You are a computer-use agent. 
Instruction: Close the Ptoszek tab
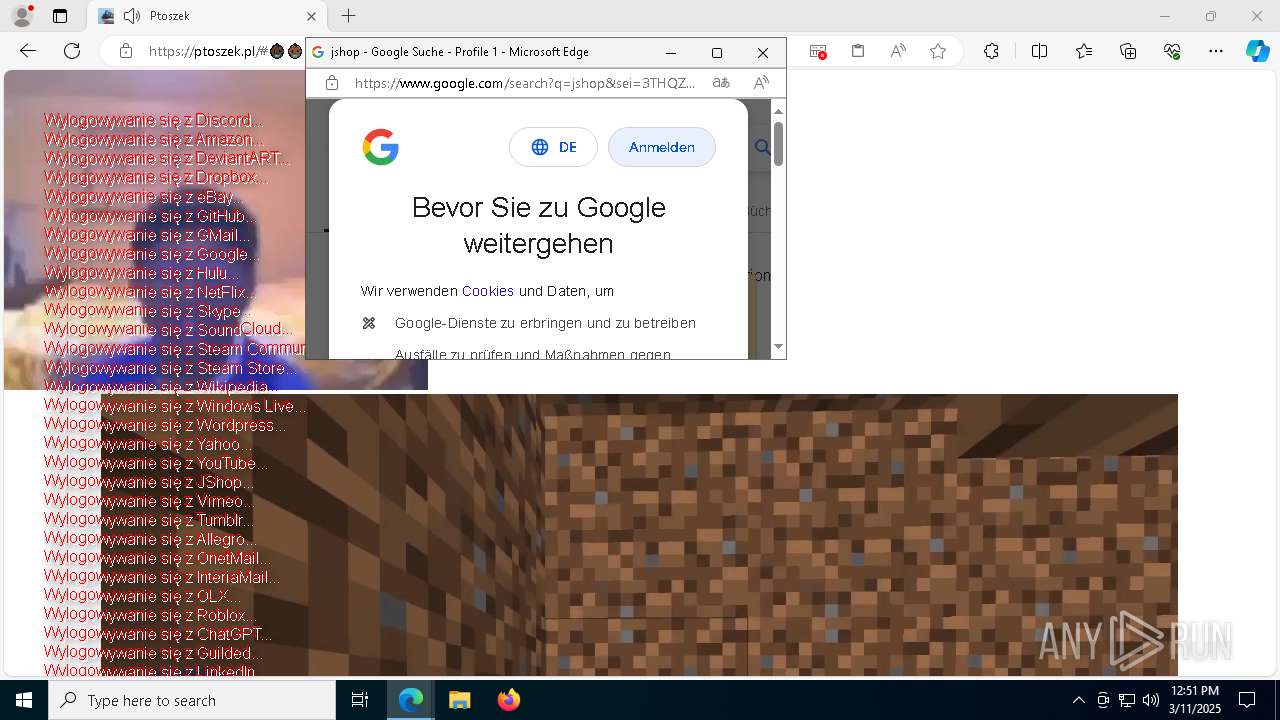point(311,16)
